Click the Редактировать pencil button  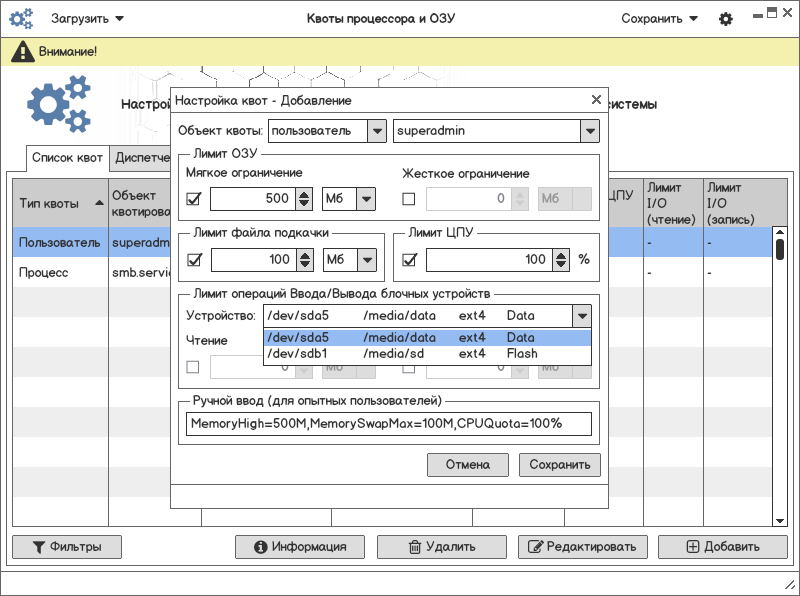click(581, 547)
